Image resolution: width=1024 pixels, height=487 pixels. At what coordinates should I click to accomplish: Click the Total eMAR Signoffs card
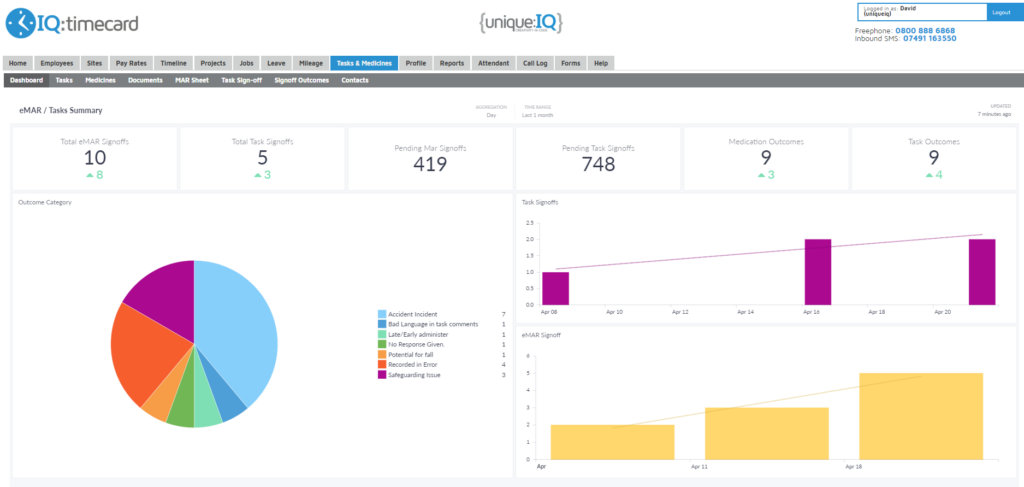pyautogui.click(x=95, y=159)
